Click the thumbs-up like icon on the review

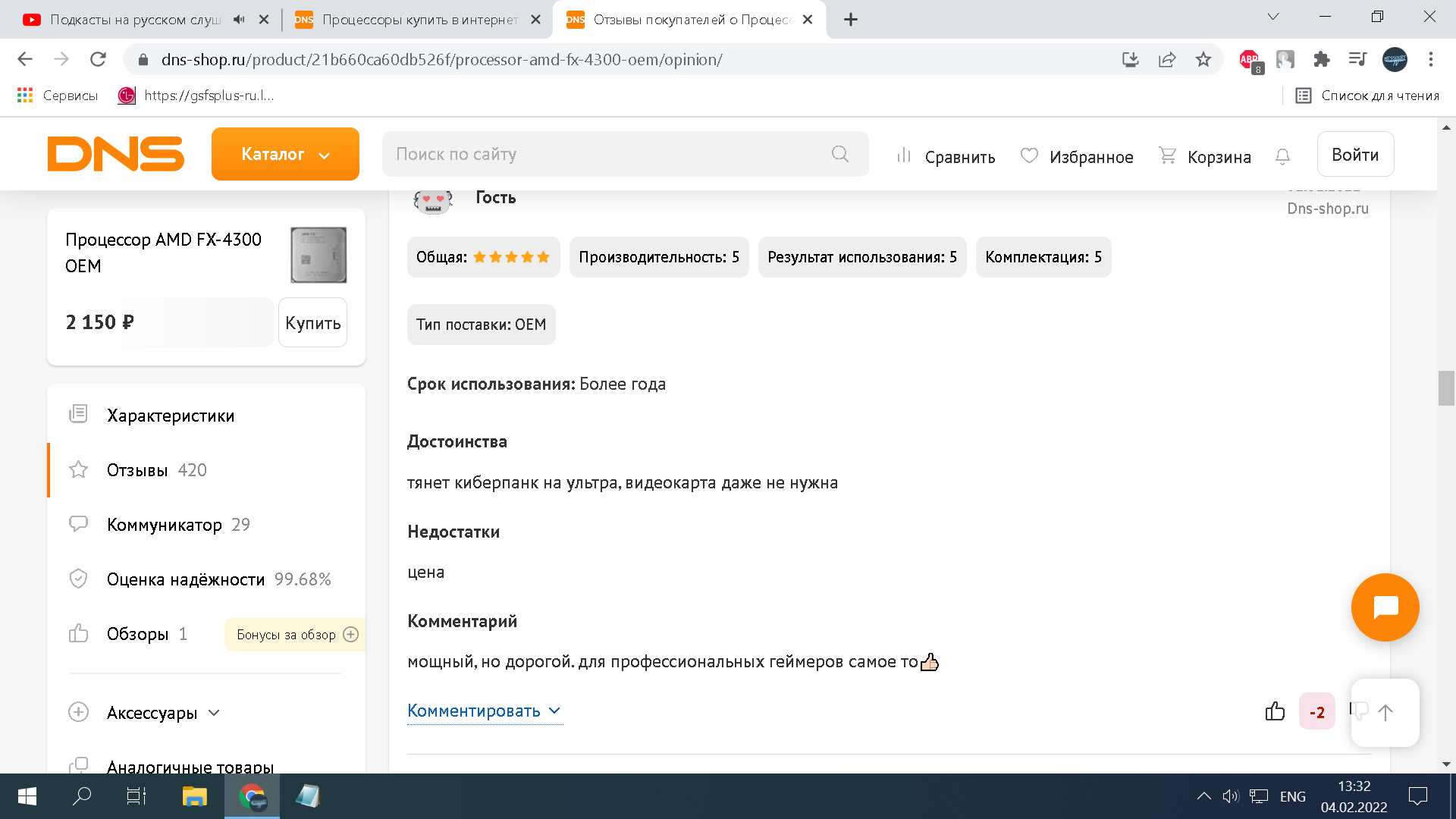1275,711
